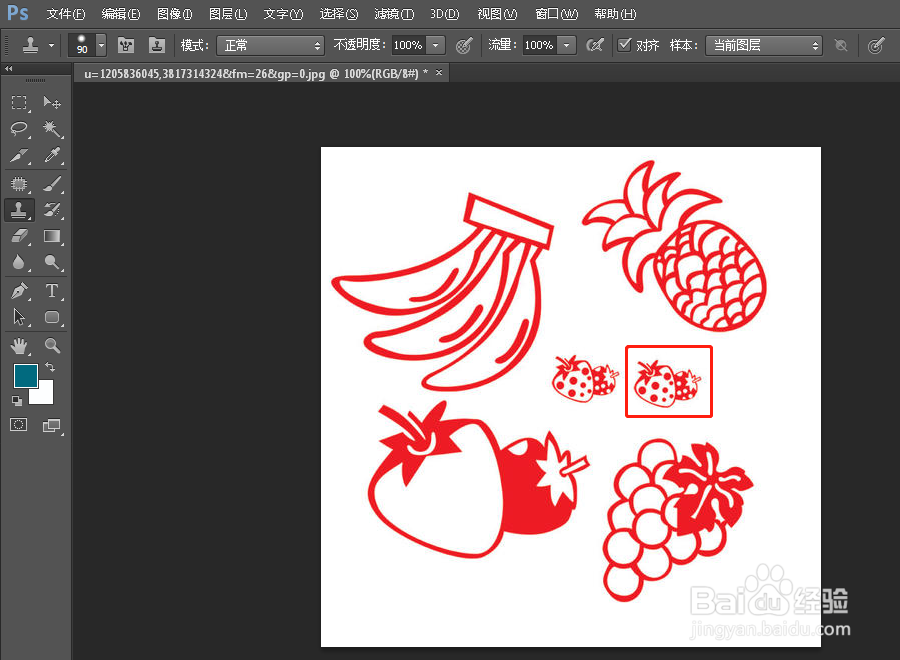Select the Eraser tool
Screen dimensions: 900x660
19,236
